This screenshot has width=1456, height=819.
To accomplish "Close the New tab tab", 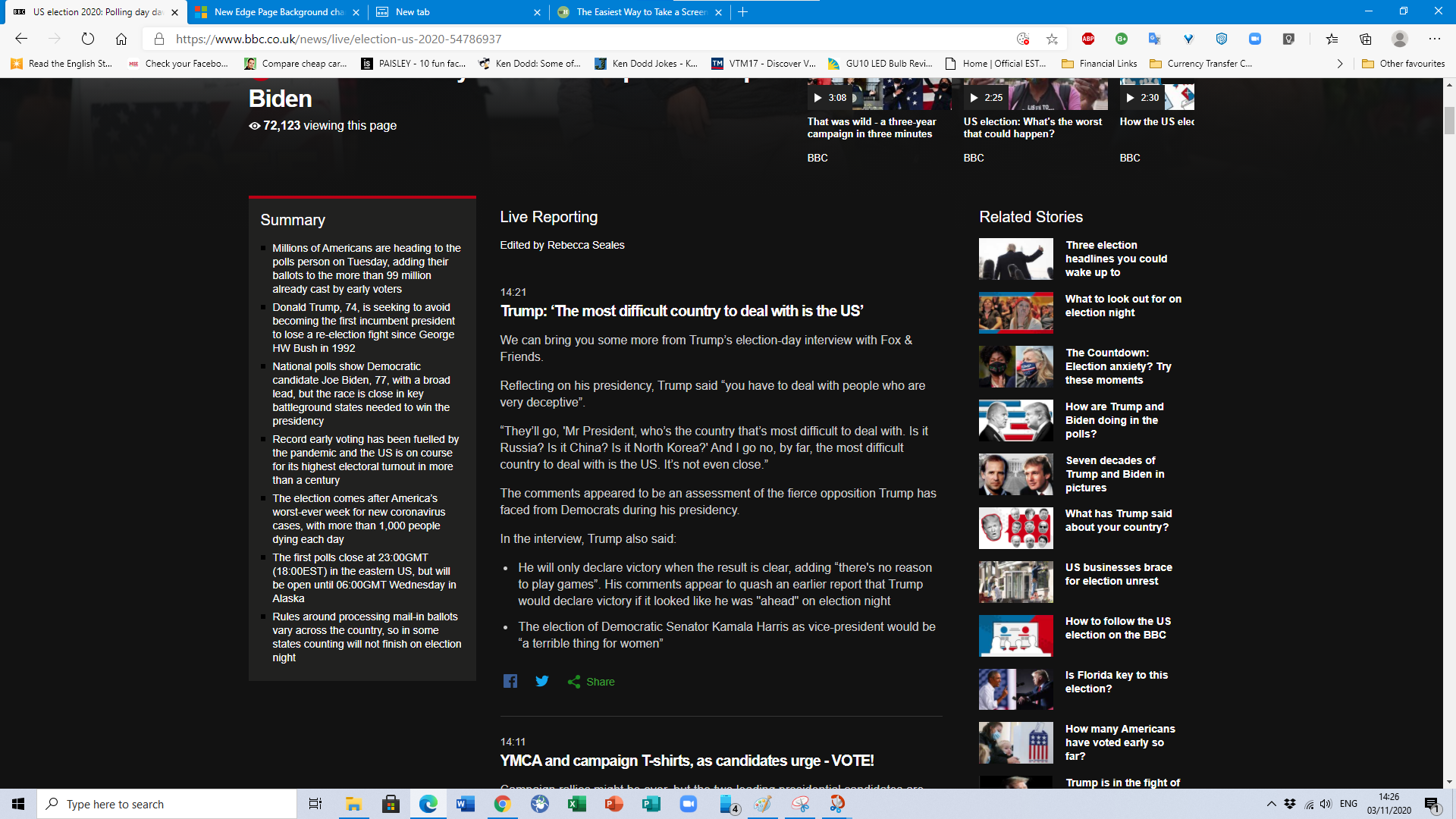I will tap(537, 12).
